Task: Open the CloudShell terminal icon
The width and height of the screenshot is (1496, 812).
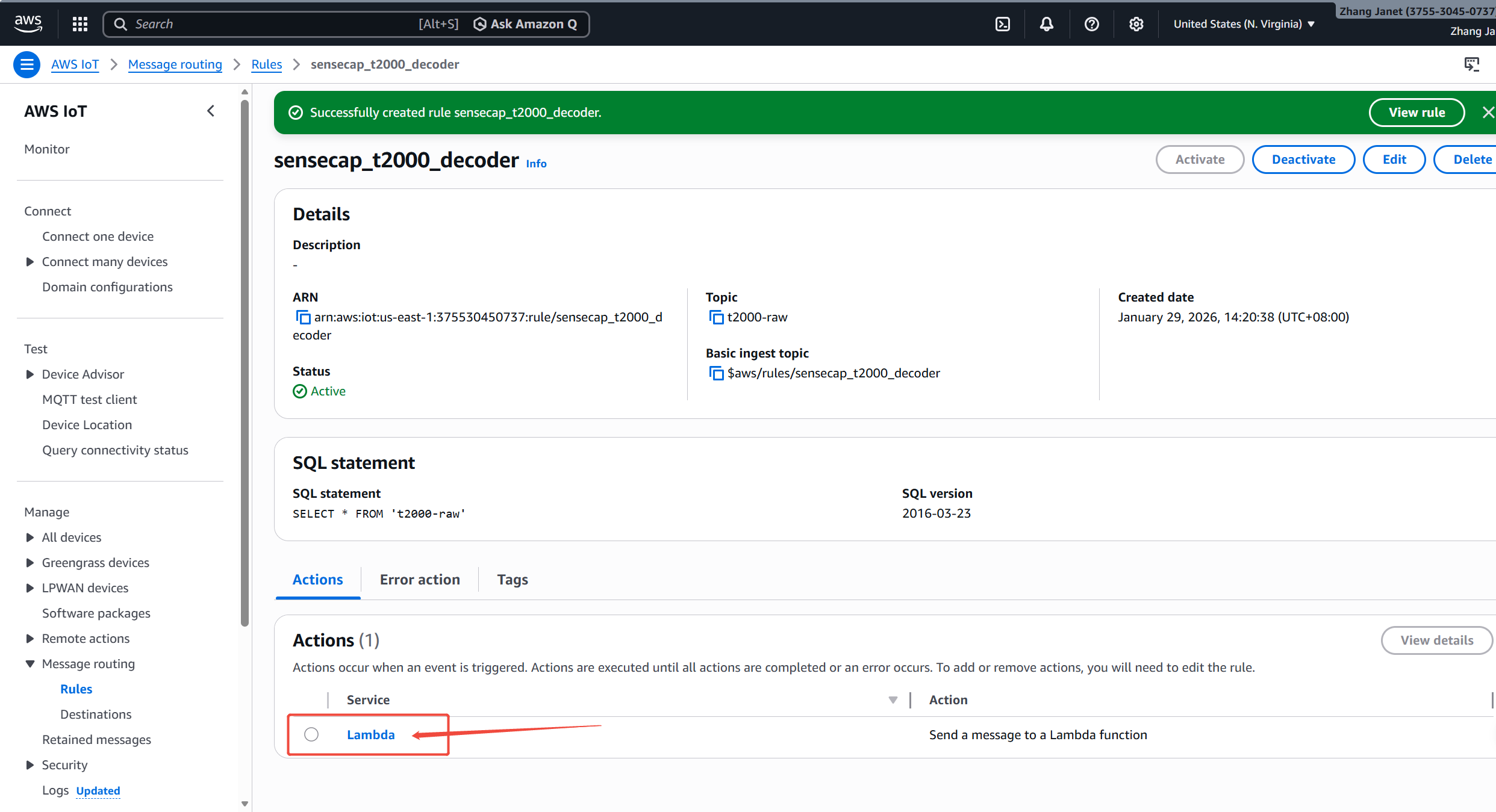Action: point(1003,24)
